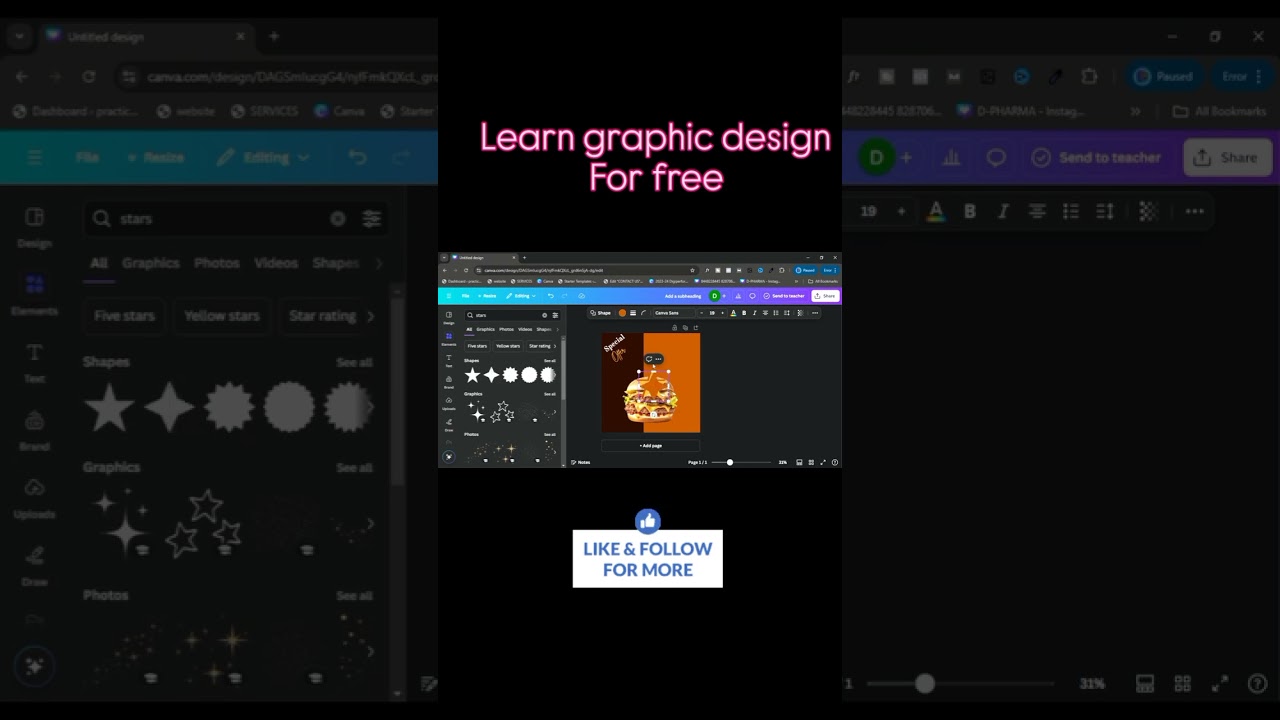Click See all beside Photos in large background
Image resolution: width=1280 pixels, height=720 pixels.
point(354,595)
